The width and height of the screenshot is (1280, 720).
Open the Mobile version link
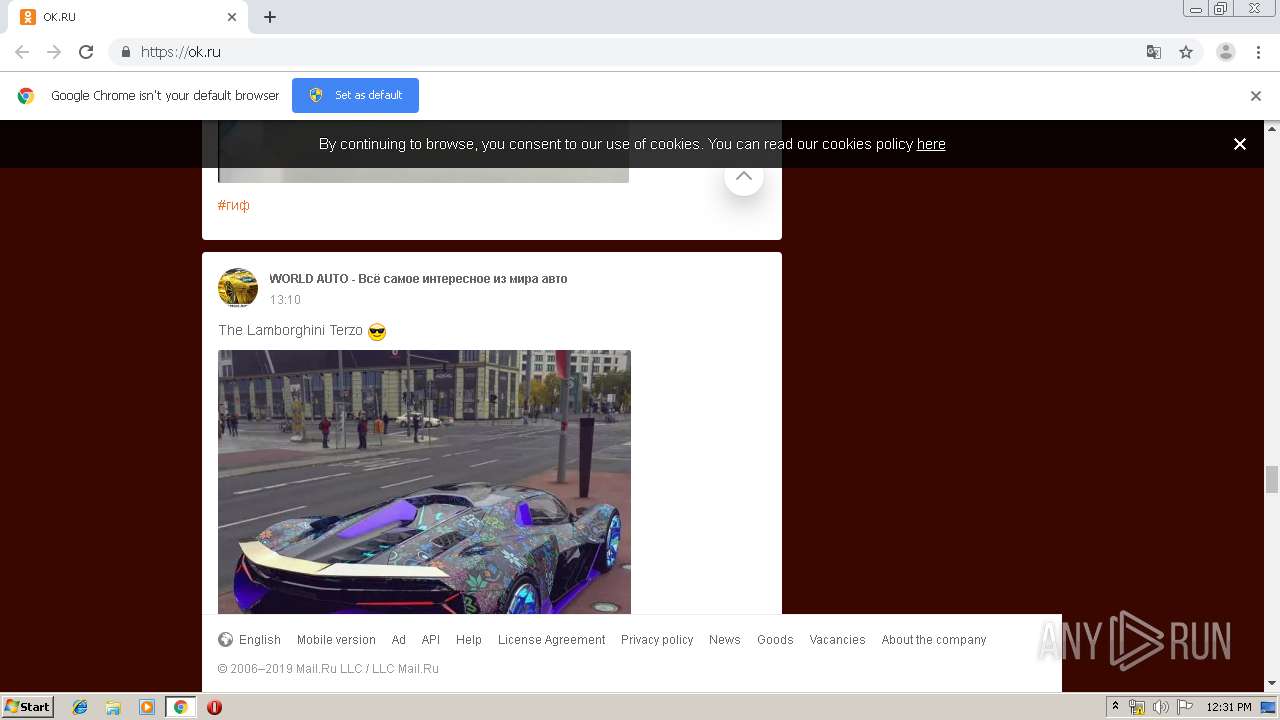336,640
